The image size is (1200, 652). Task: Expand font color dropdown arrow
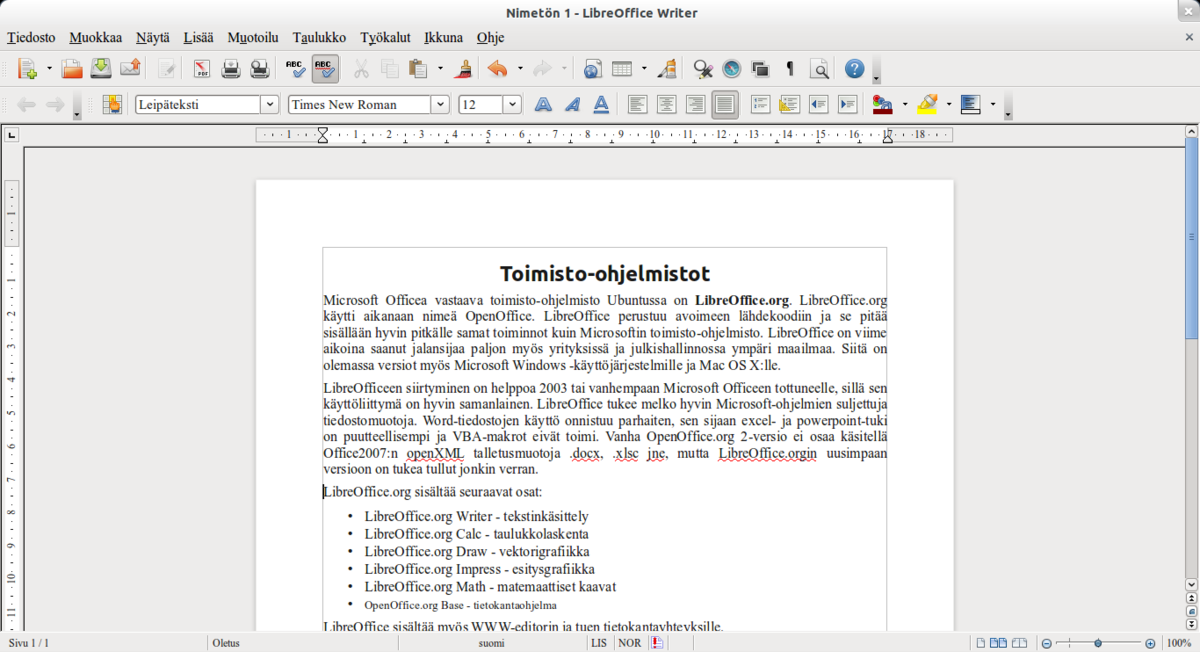(x=904, y=104)
